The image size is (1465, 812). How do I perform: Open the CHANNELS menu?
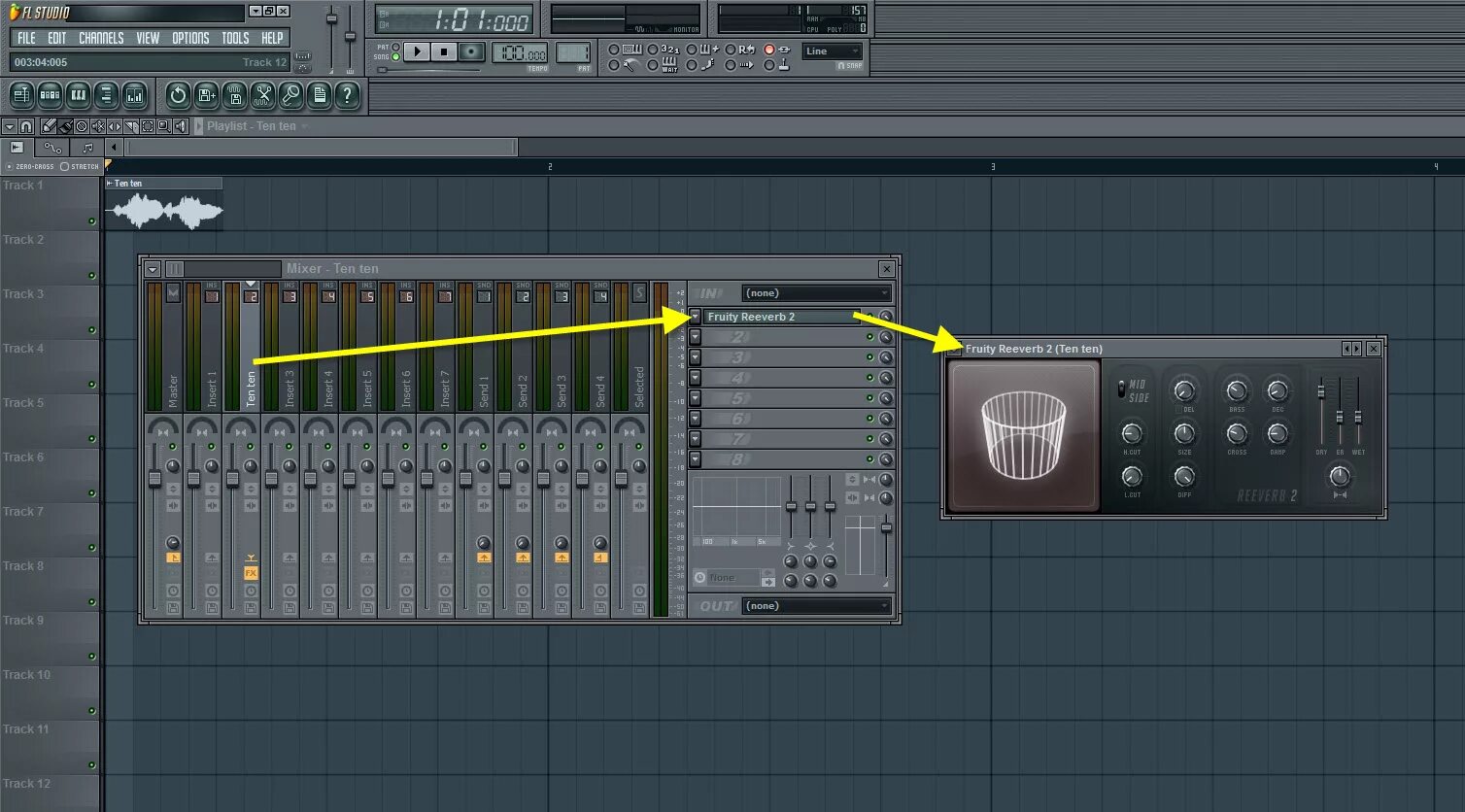(101, 38)
